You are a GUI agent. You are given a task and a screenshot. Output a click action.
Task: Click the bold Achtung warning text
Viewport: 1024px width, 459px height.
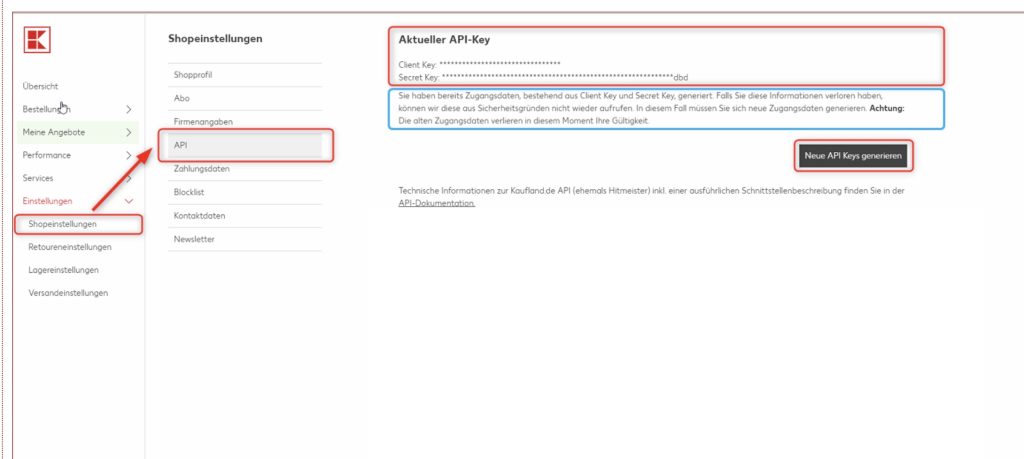coord(887,108)
